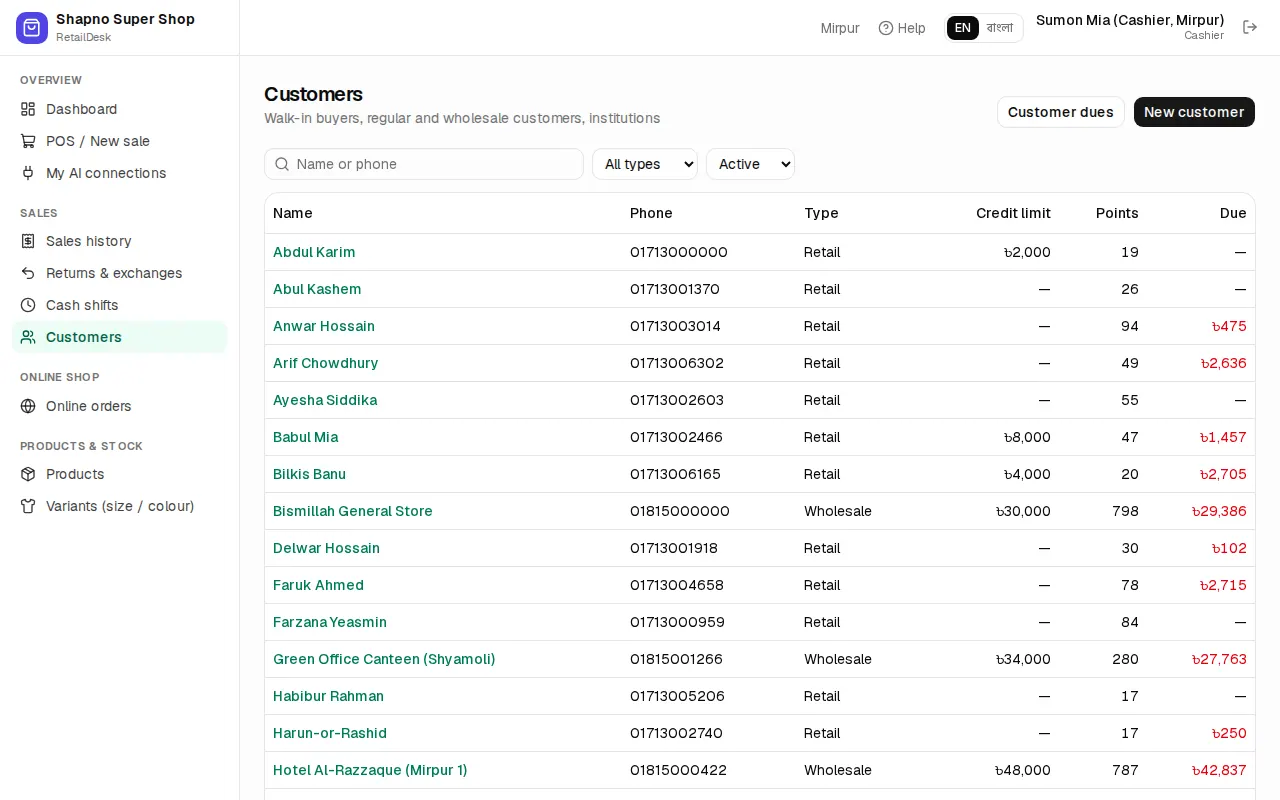Open Sales history page

[x=120, y=241]
